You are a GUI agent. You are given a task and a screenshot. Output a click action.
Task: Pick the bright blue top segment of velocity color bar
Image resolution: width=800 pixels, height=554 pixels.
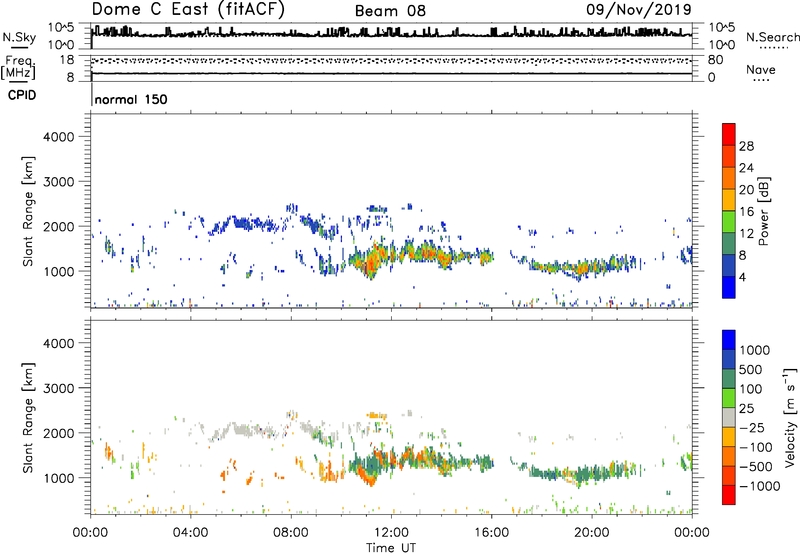coord(729,340)
